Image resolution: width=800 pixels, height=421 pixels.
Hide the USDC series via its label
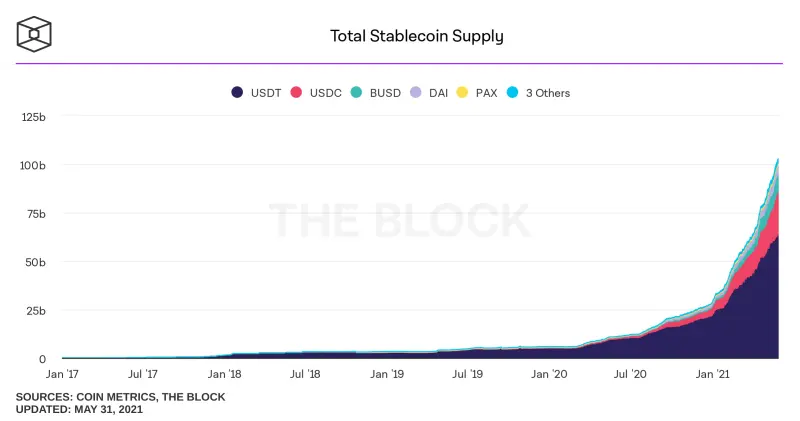[326, 93]
